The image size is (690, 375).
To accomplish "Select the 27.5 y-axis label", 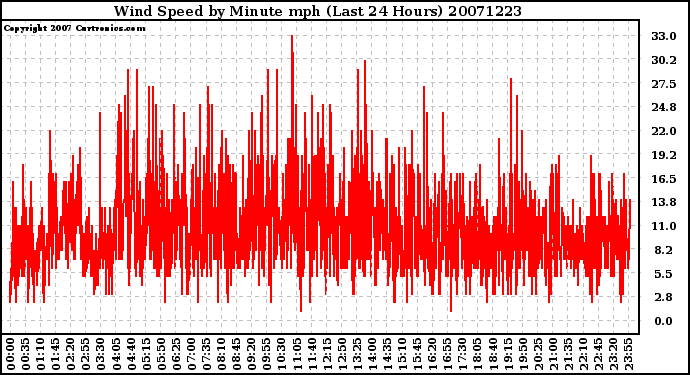I will pyautogui.click(x=664, y=84).
